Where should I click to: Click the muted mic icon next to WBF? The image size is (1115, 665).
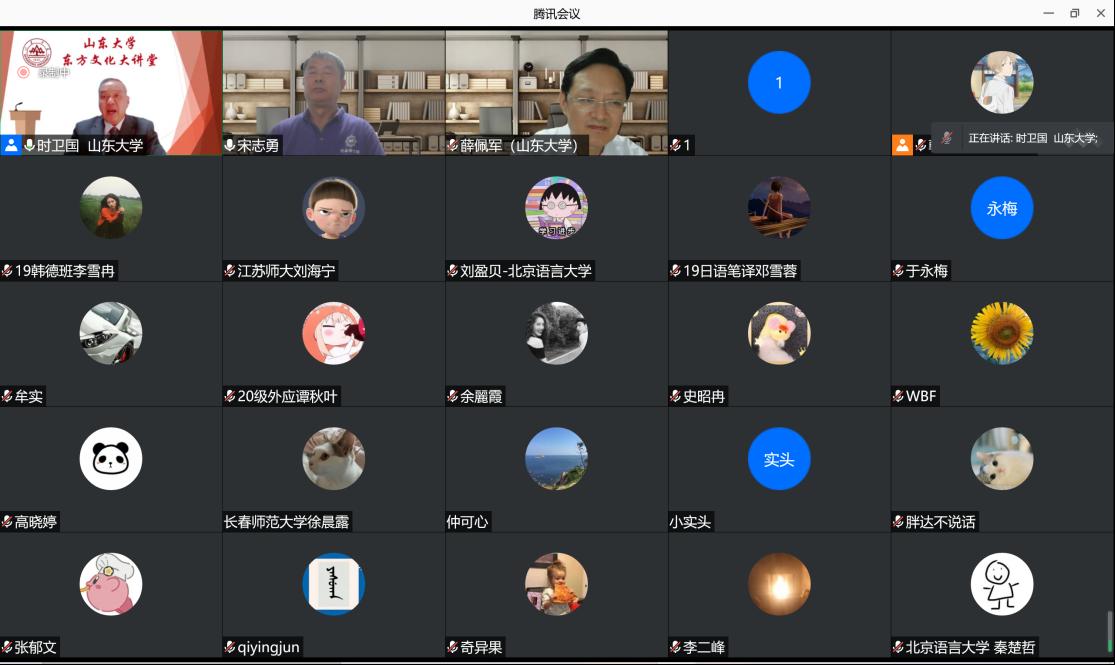[x=898, y=397]
